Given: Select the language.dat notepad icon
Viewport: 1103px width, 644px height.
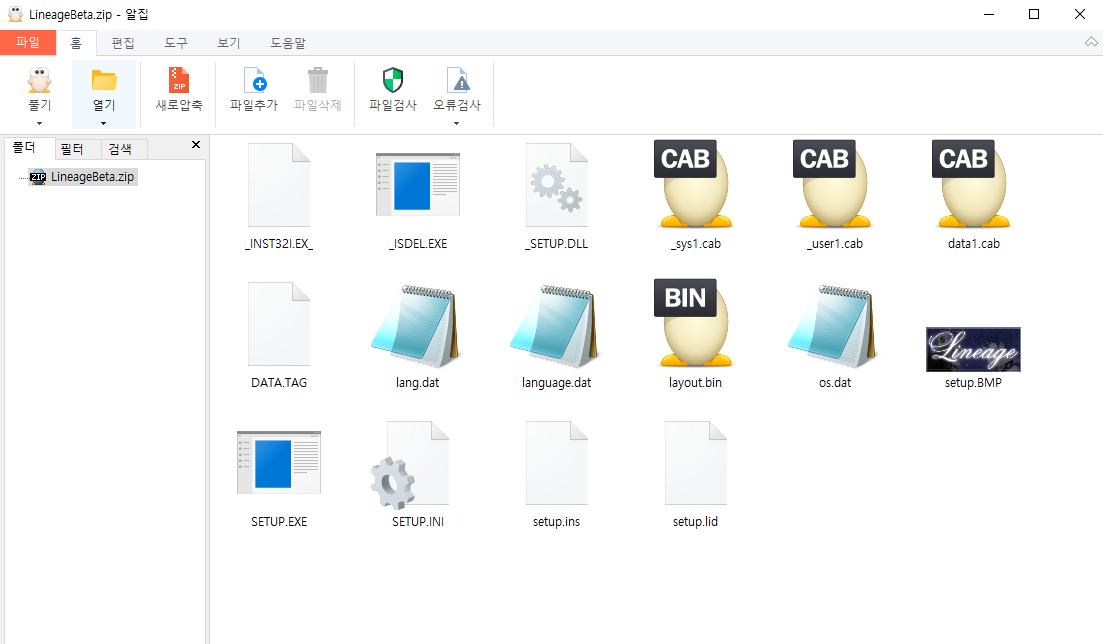Looking at the screenshot, I should click(555, 326).
